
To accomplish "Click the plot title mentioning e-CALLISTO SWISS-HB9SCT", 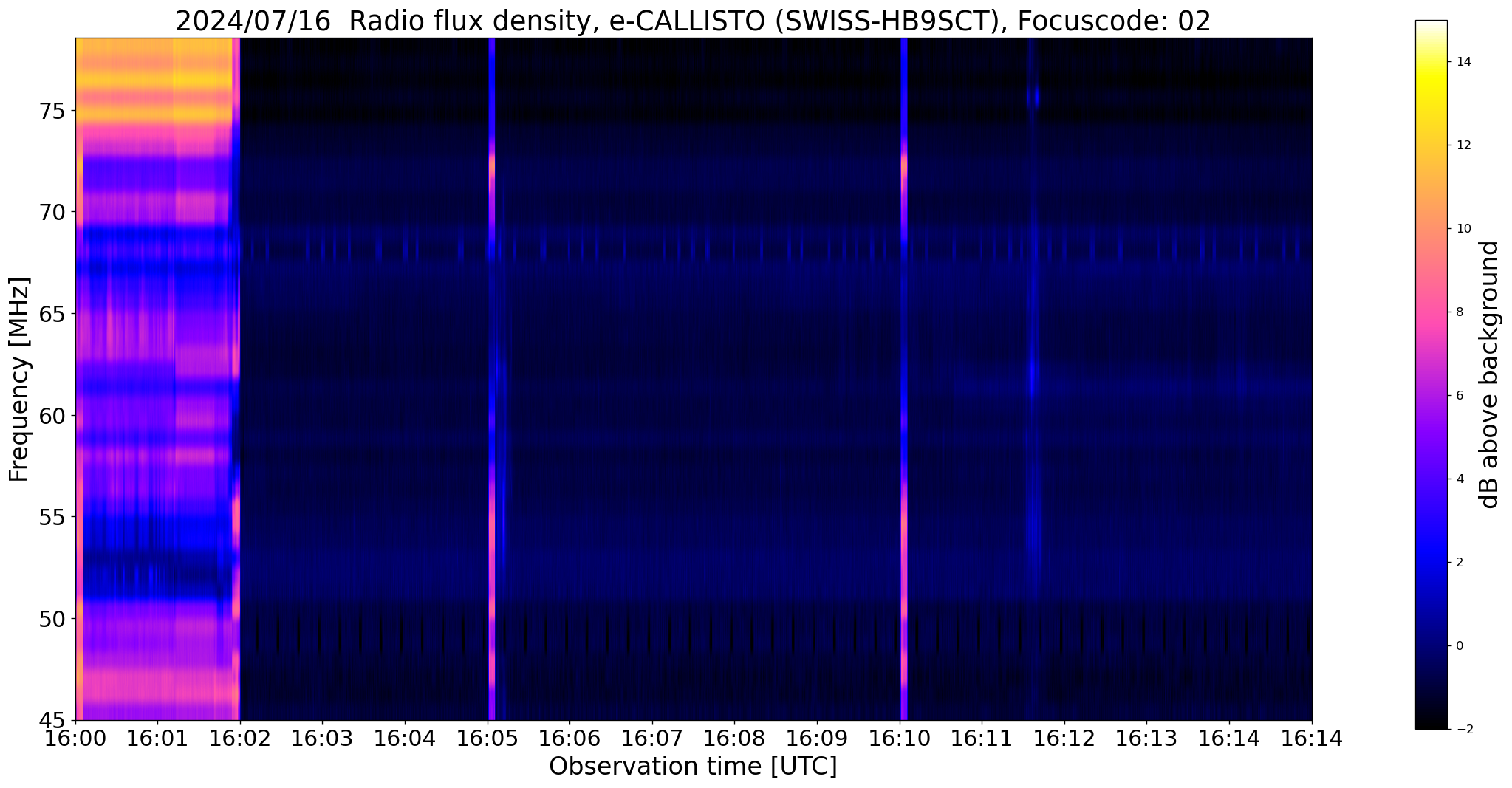I will coord(693,21).
